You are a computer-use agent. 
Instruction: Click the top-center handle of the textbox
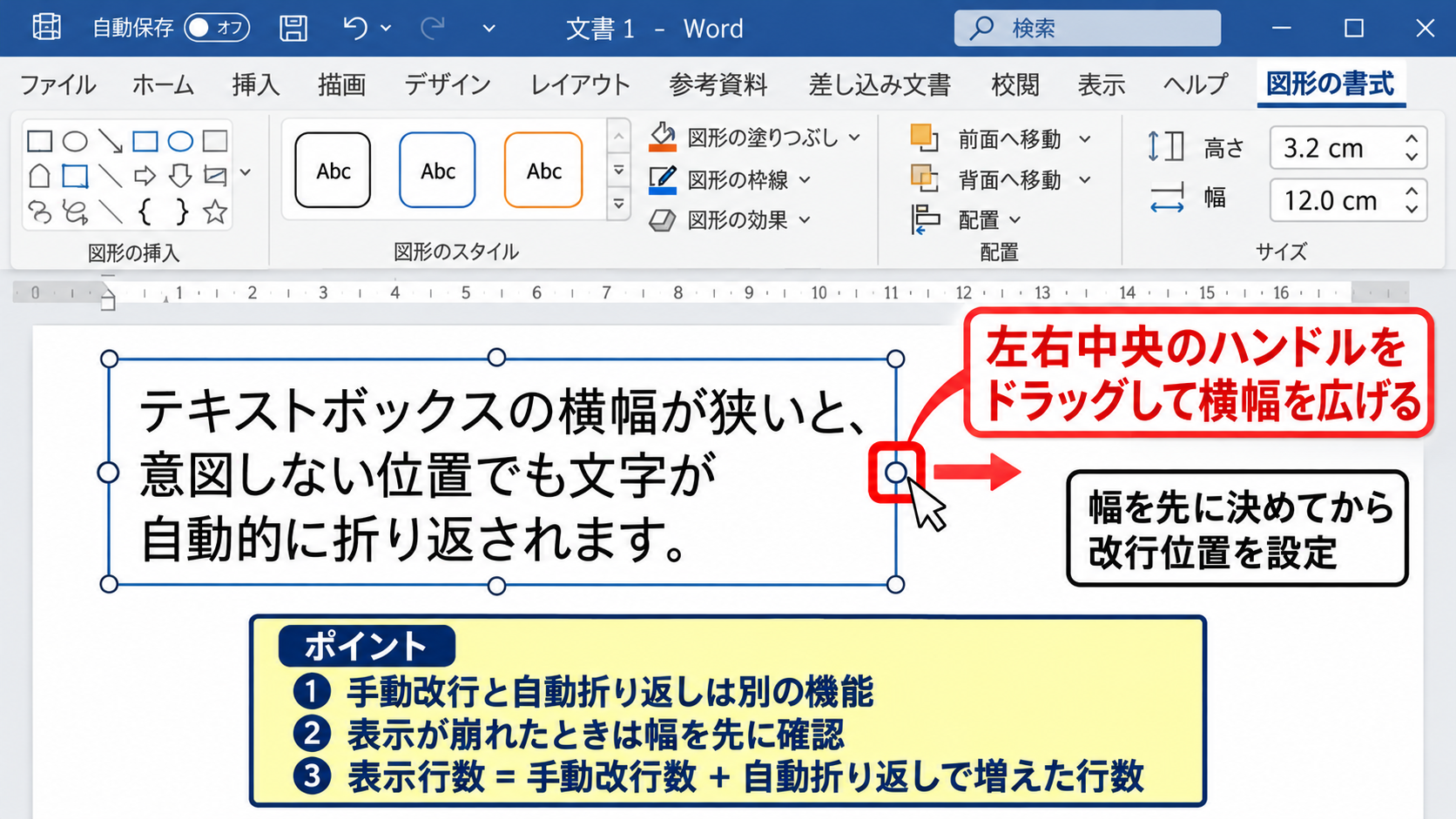coord(496,358)
